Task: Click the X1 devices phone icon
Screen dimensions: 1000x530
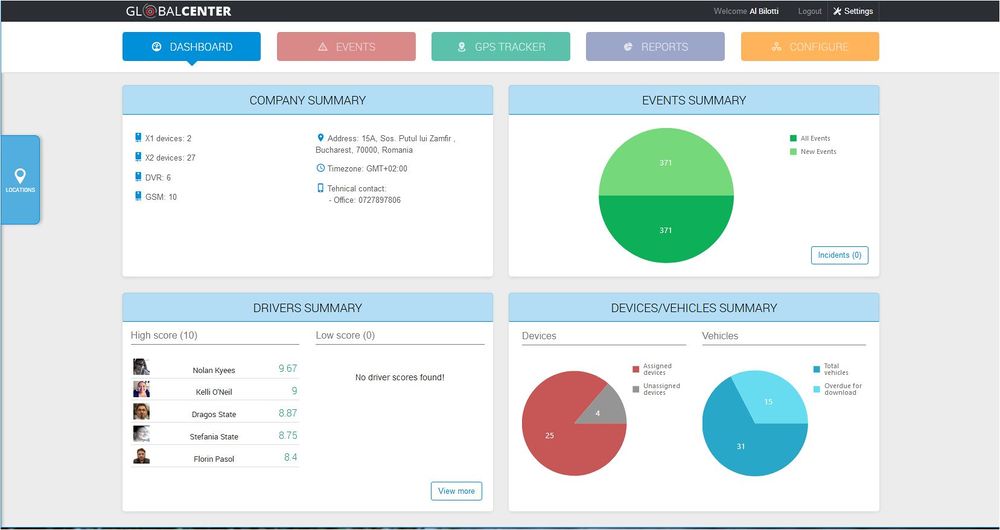Action: [x=138, y=138]
